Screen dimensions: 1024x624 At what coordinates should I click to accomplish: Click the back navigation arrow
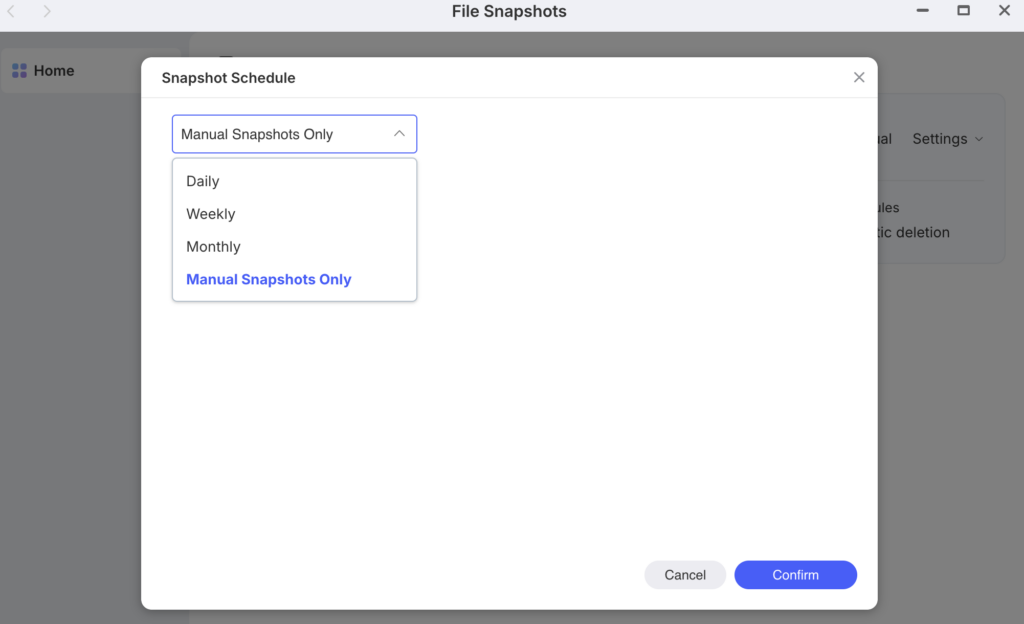coord(11,11)
